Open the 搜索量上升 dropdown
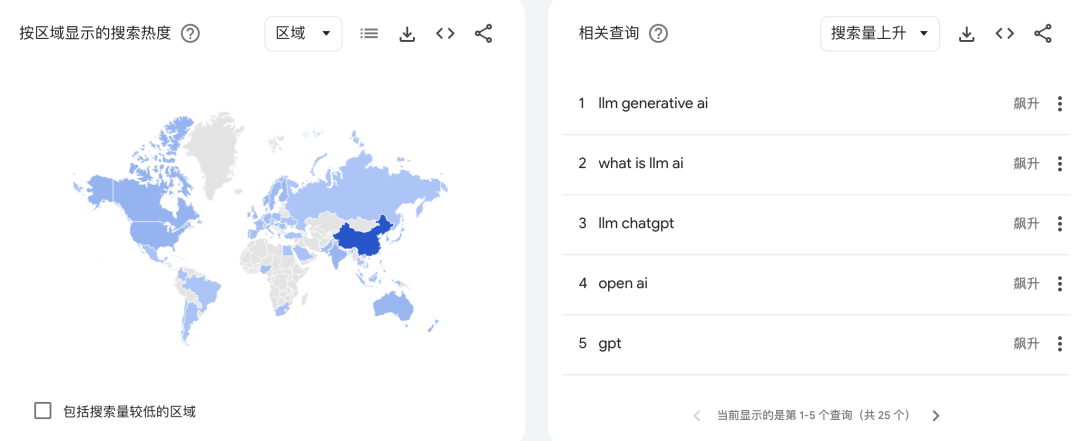1080x441 pixels. tap(879, 33)
